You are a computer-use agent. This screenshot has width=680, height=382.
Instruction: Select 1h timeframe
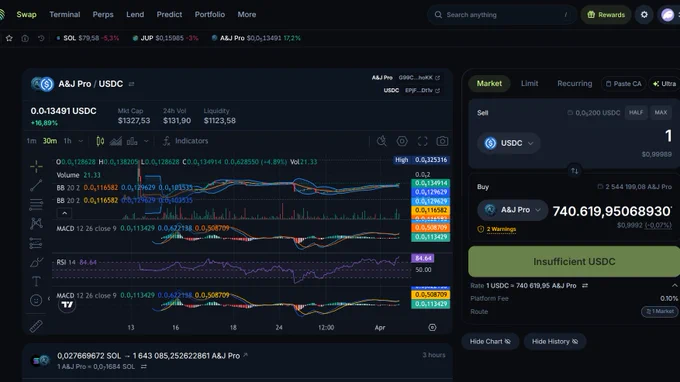67,141
